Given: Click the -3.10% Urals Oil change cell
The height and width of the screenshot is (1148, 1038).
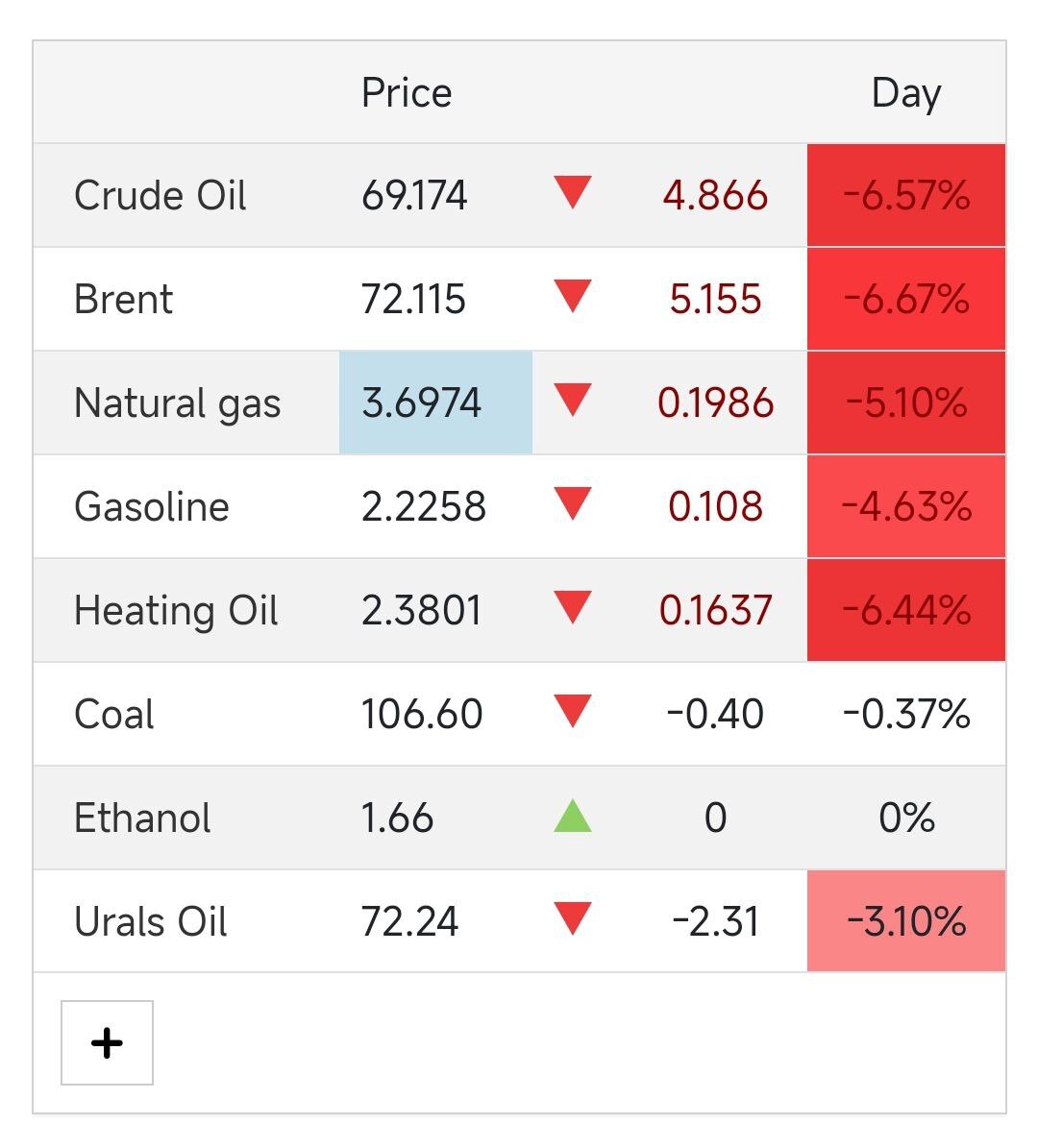Looking at the screenshot, I should point(906,922).
